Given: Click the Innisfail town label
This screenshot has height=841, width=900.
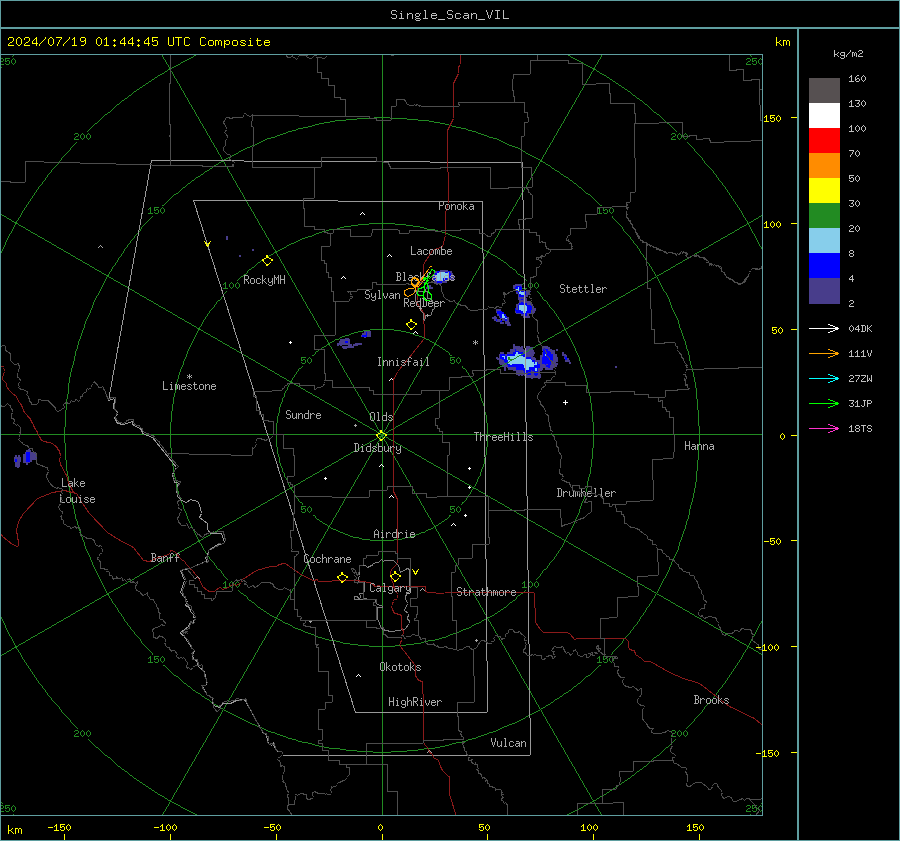Looking at the screenshot, I should (x=403, y=362).
